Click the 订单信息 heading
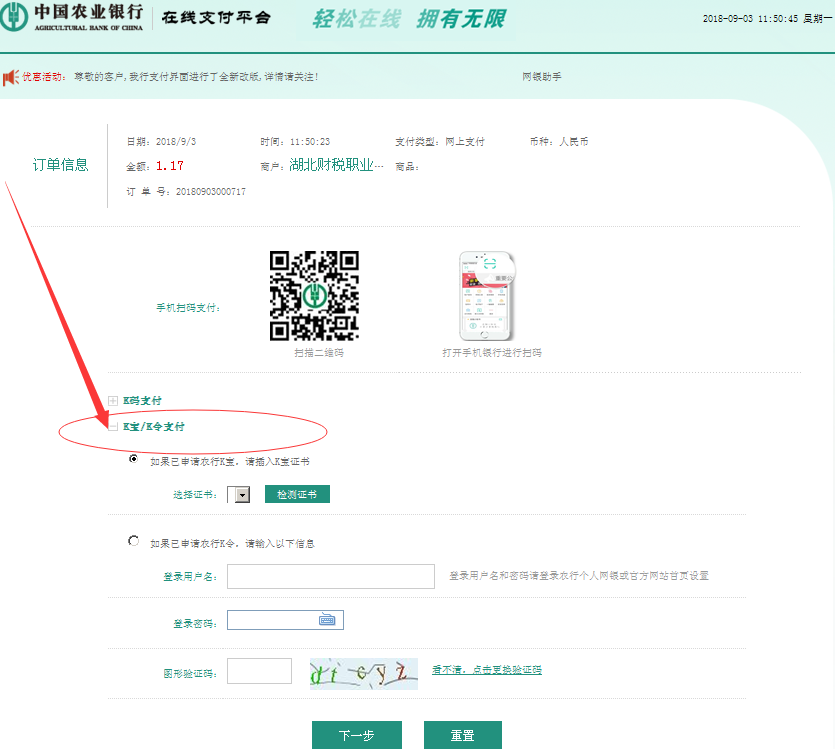Screen dimensions: 835x749 click(x=60, y=165)
